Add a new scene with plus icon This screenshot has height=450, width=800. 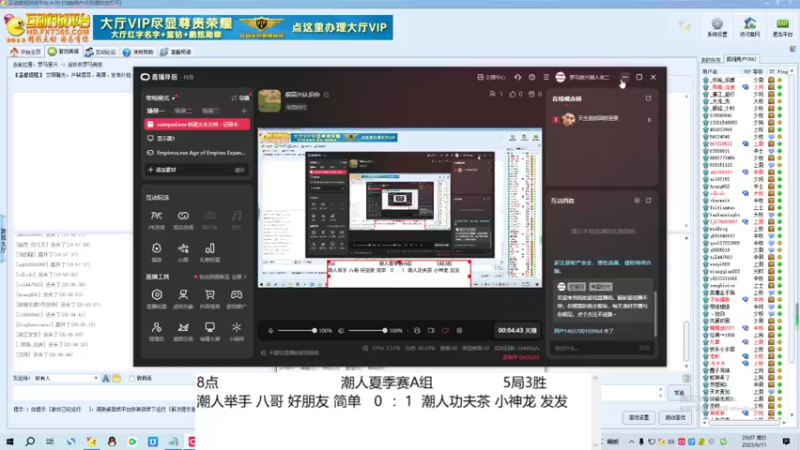tap(244, 111)
